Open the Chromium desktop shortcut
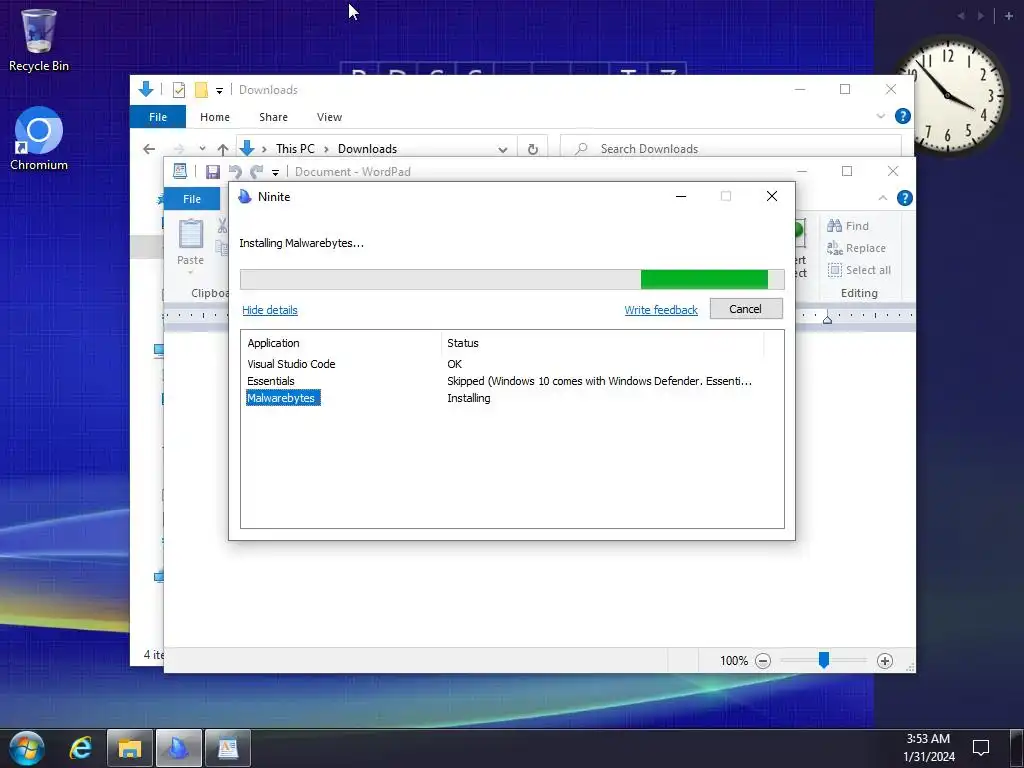This screenshot has height=768, width=1024. [39, 138]
